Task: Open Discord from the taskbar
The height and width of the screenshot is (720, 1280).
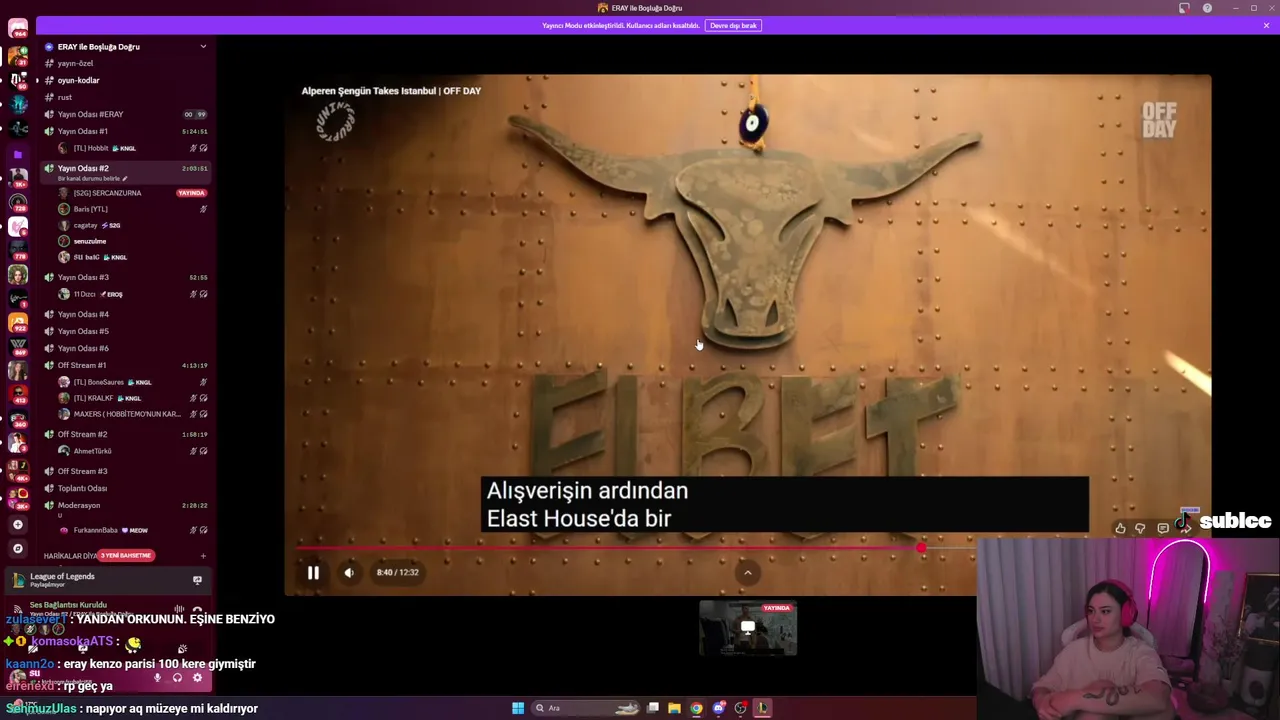Action: [718, 708]
